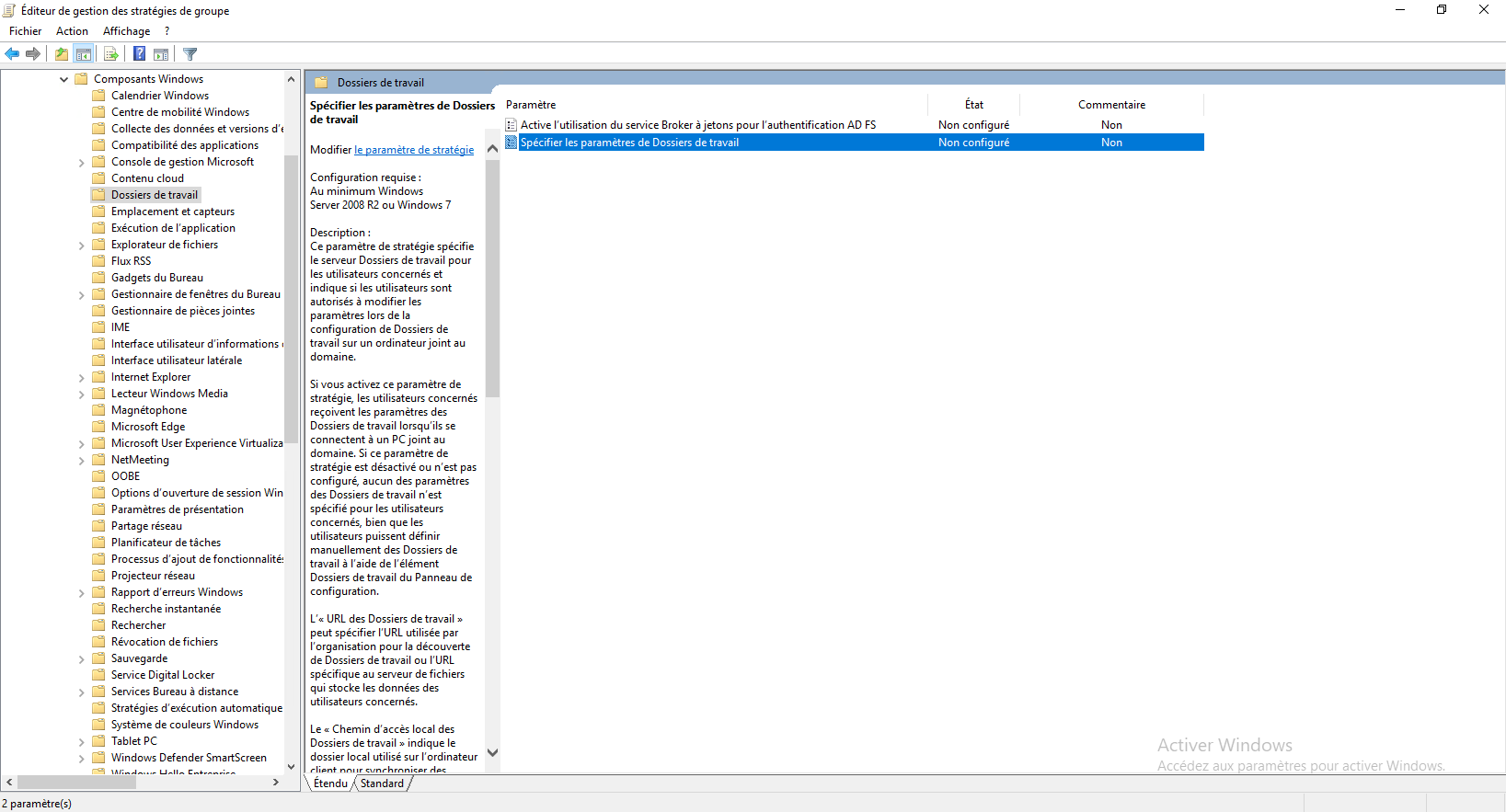The image size is (1506, 812).
Task: Click the gray Forward arrow in toolbar
Action: (x=33, y=54)
